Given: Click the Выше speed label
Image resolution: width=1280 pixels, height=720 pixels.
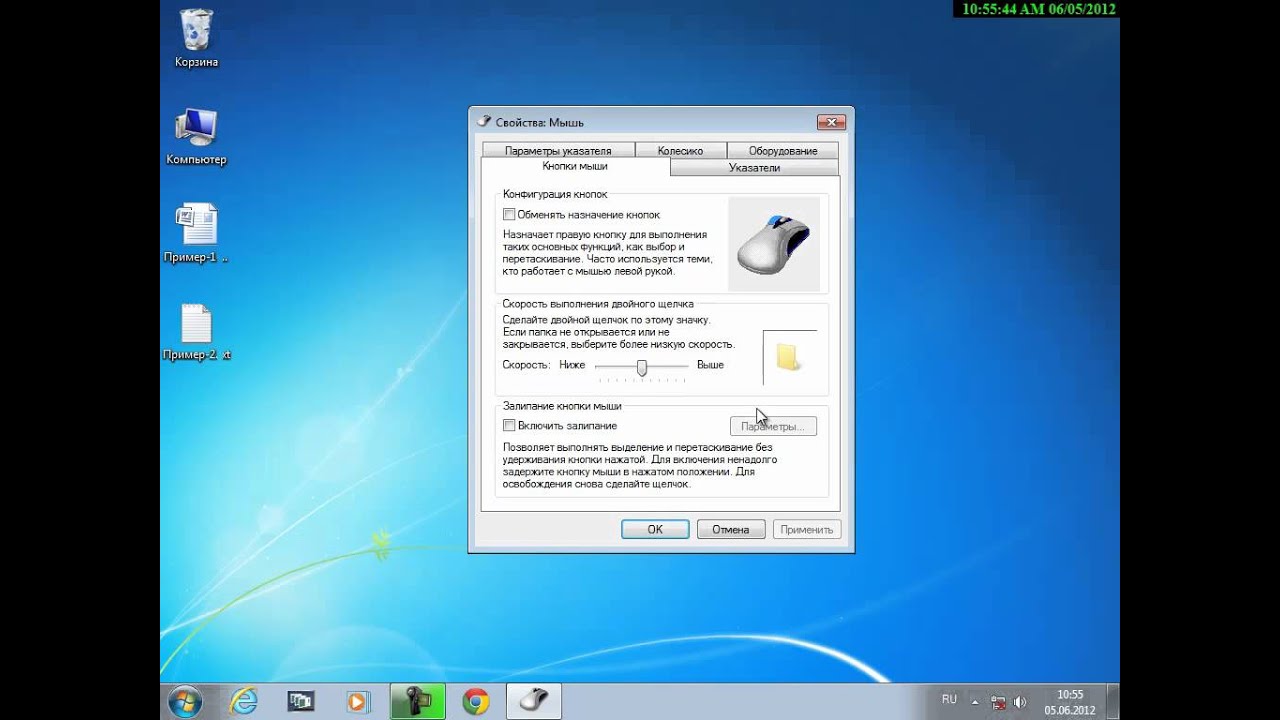Looking at the screenshot, I should (710, 365).
